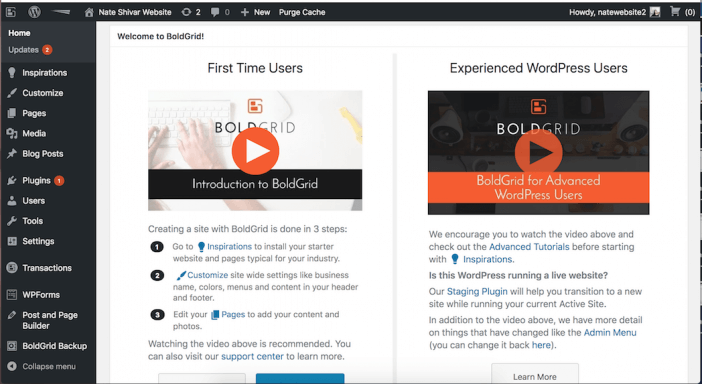Click the Users person icon in sidebar
702x384 pixels.
[12, 201]
